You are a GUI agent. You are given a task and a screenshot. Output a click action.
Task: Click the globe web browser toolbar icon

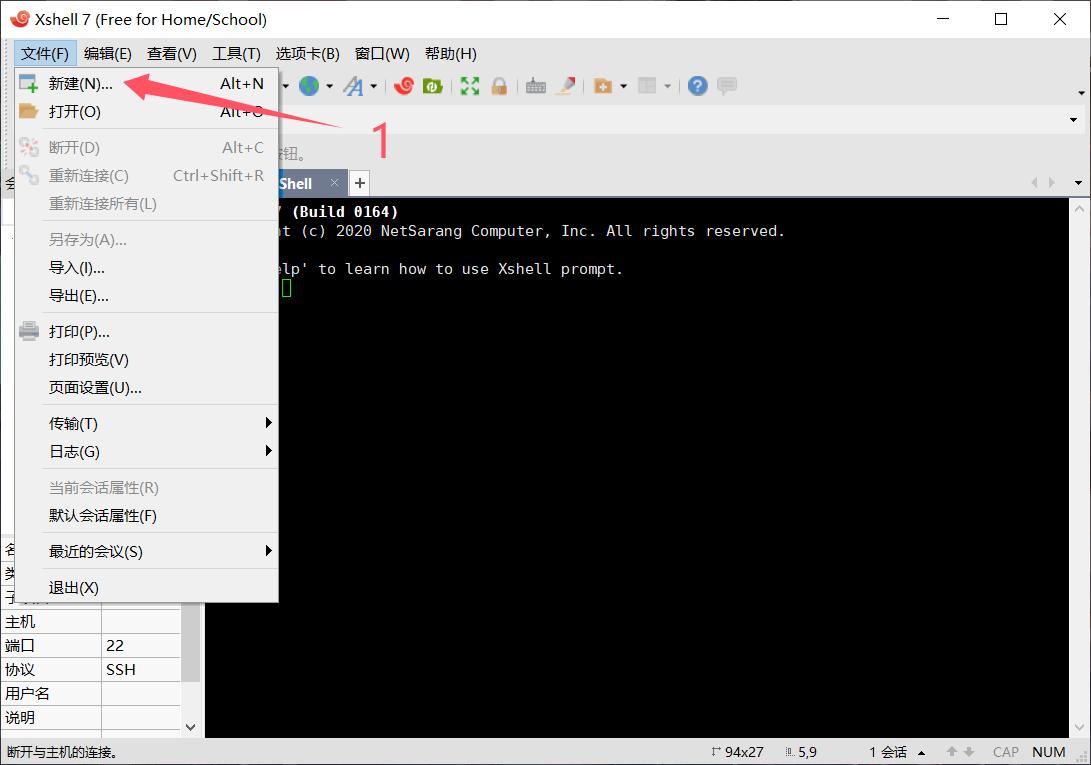tap(309, 86)
